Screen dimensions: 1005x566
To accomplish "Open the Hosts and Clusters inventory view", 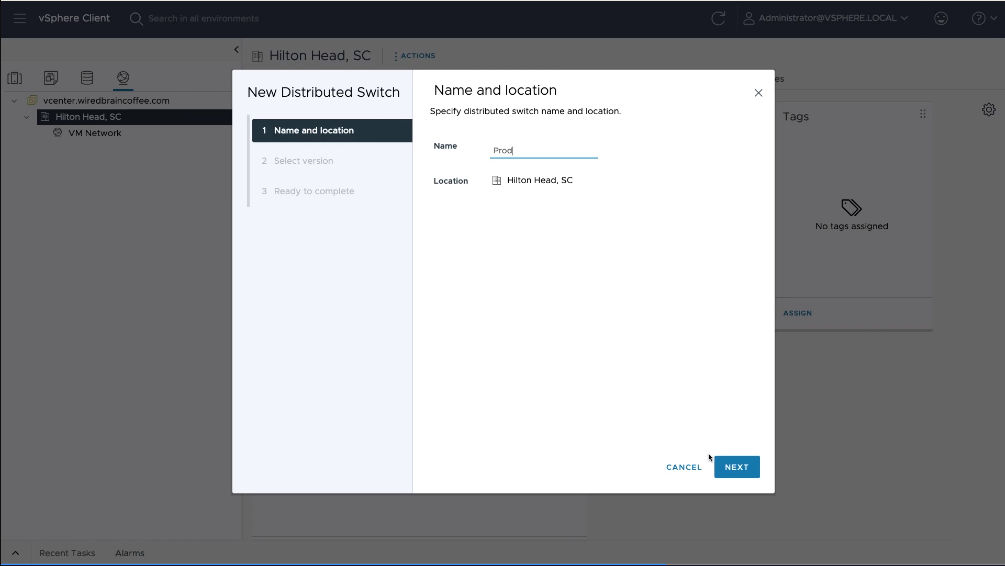I will pos(15,78).
